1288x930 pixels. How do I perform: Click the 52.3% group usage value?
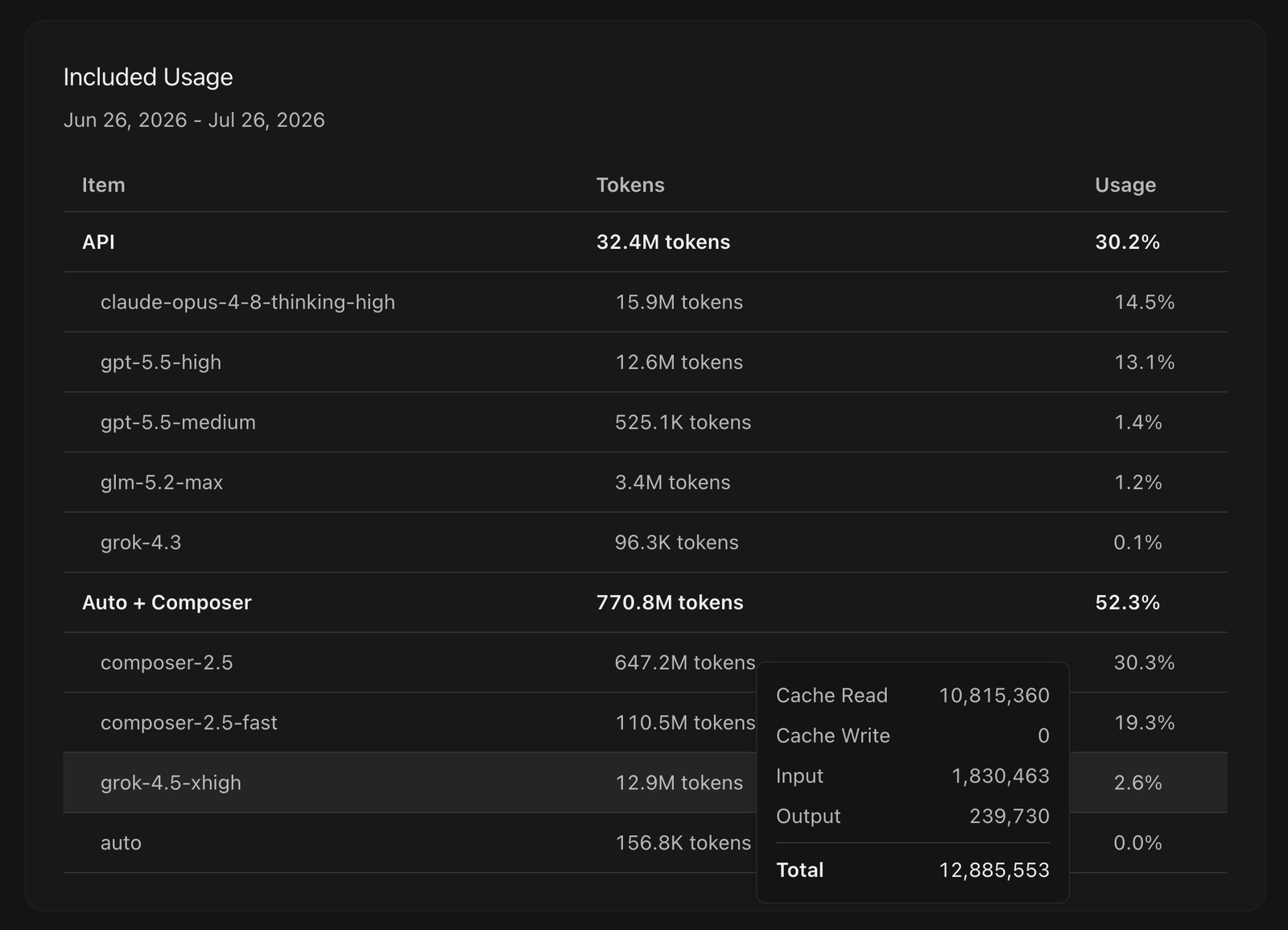[1127, 602]
